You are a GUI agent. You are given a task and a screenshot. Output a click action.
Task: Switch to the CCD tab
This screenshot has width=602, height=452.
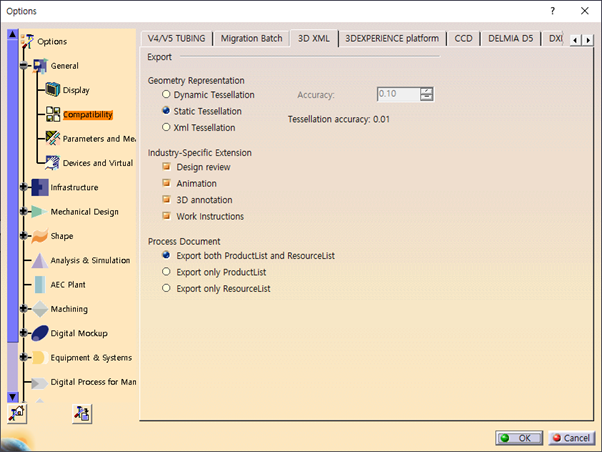coord(463,38)
